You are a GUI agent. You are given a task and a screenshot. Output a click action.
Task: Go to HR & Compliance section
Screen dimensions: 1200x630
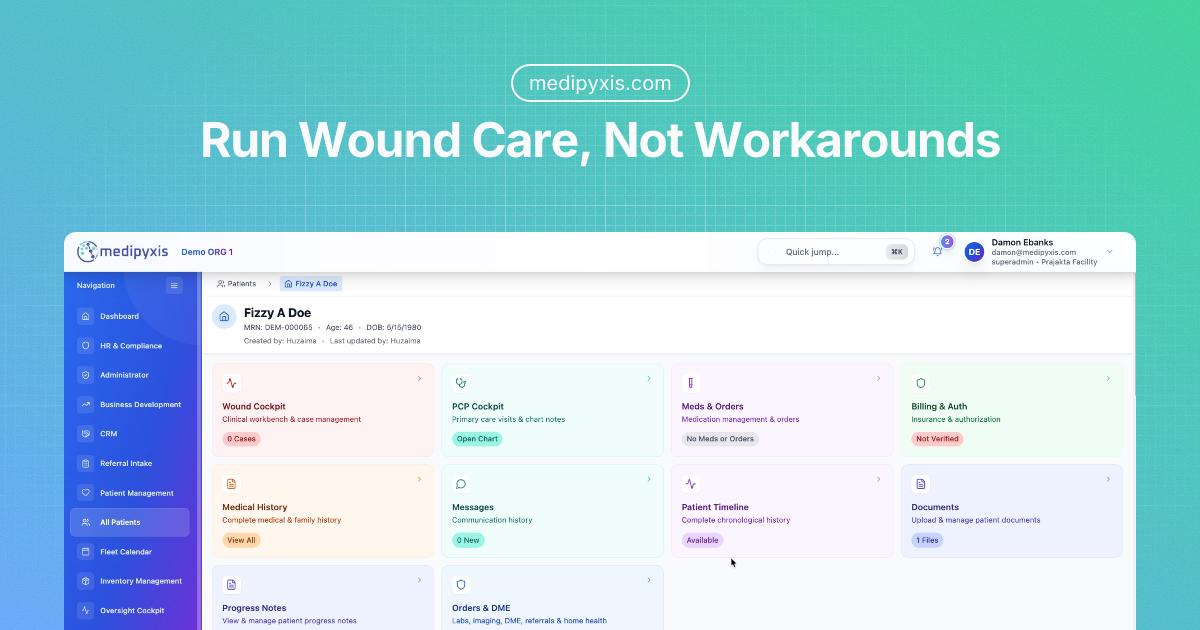tap(129, 346)
